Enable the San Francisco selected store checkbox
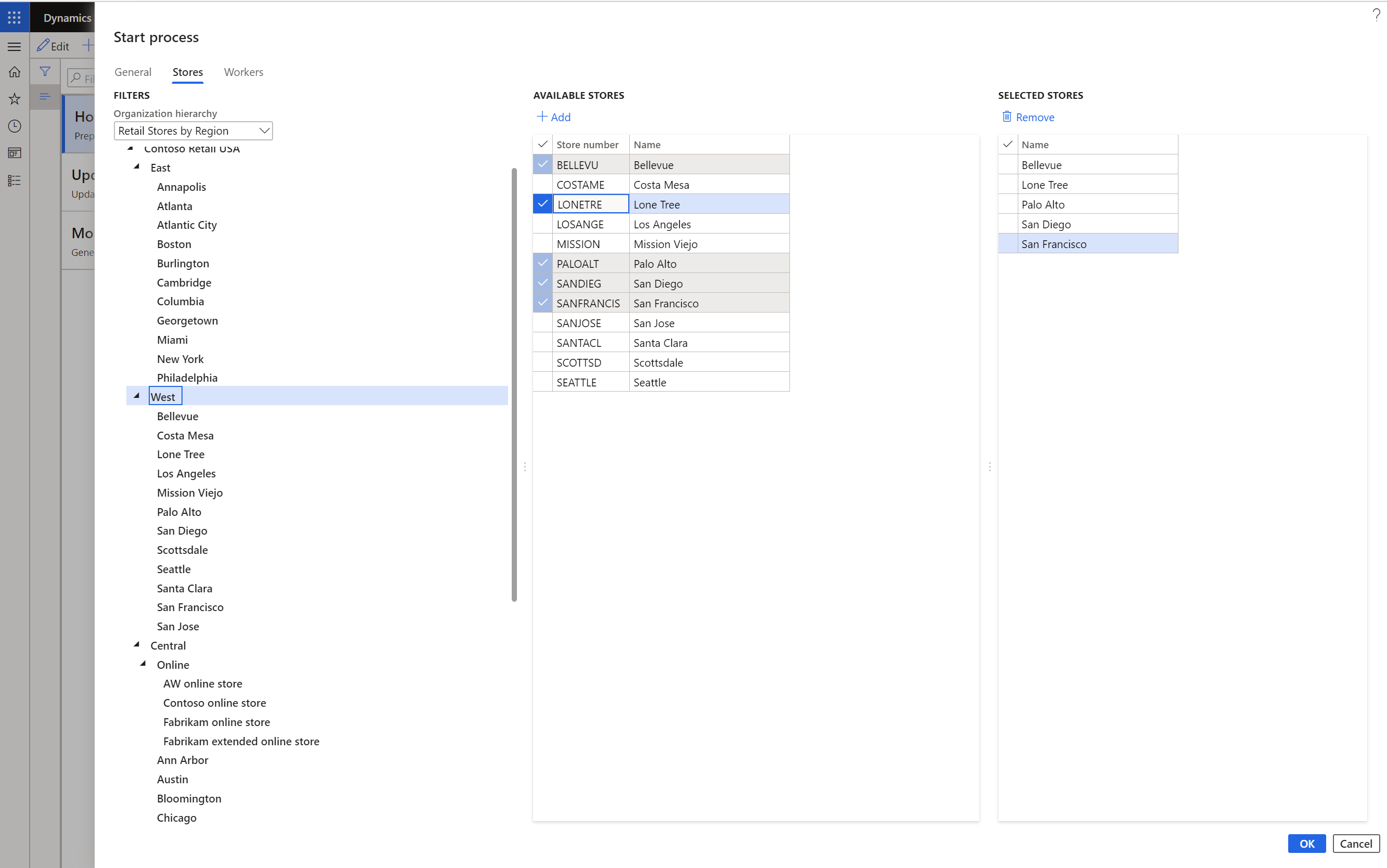Viewport: 1387px width, 868px height. (x=1008, y=243)
